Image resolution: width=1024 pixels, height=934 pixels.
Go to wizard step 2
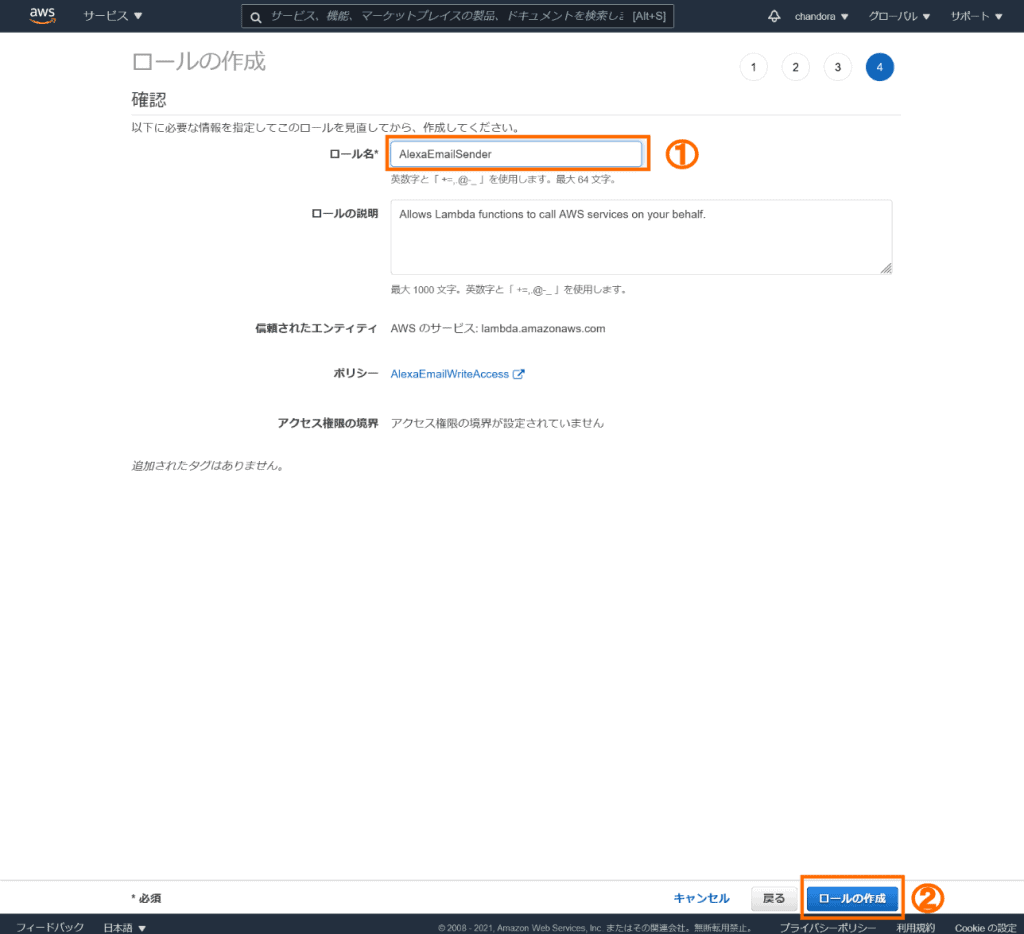tap(795, 67)
